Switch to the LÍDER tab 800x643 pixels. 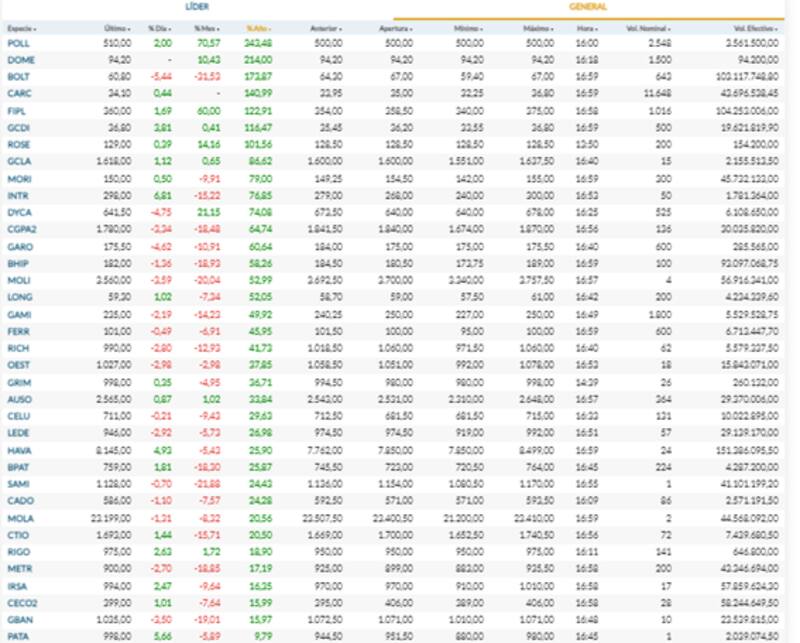197,7
